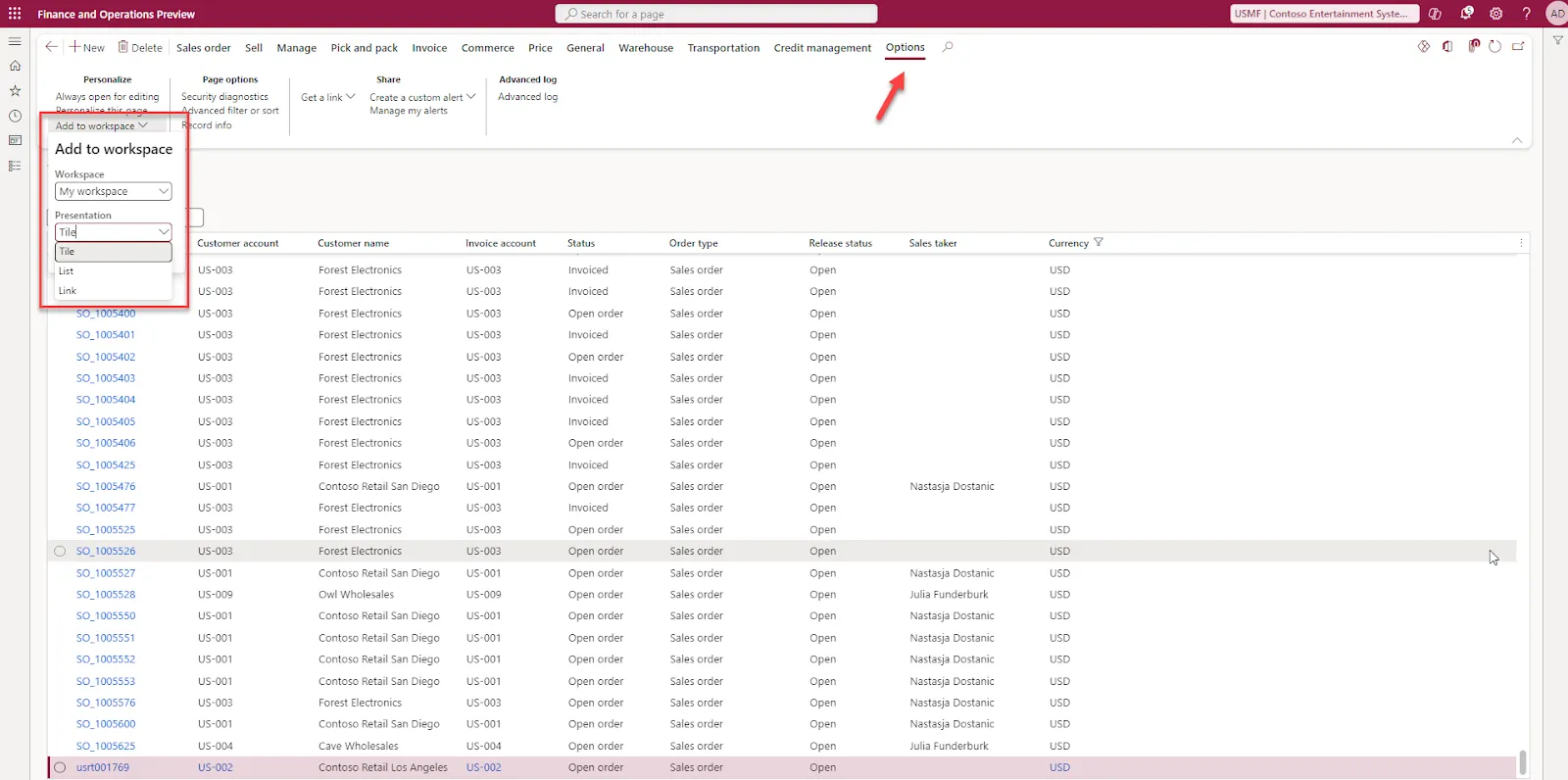Screen dimensions: 1568x780
Task: Expand Create a custom alert dropdown
Action: click(x=422, y=97)
